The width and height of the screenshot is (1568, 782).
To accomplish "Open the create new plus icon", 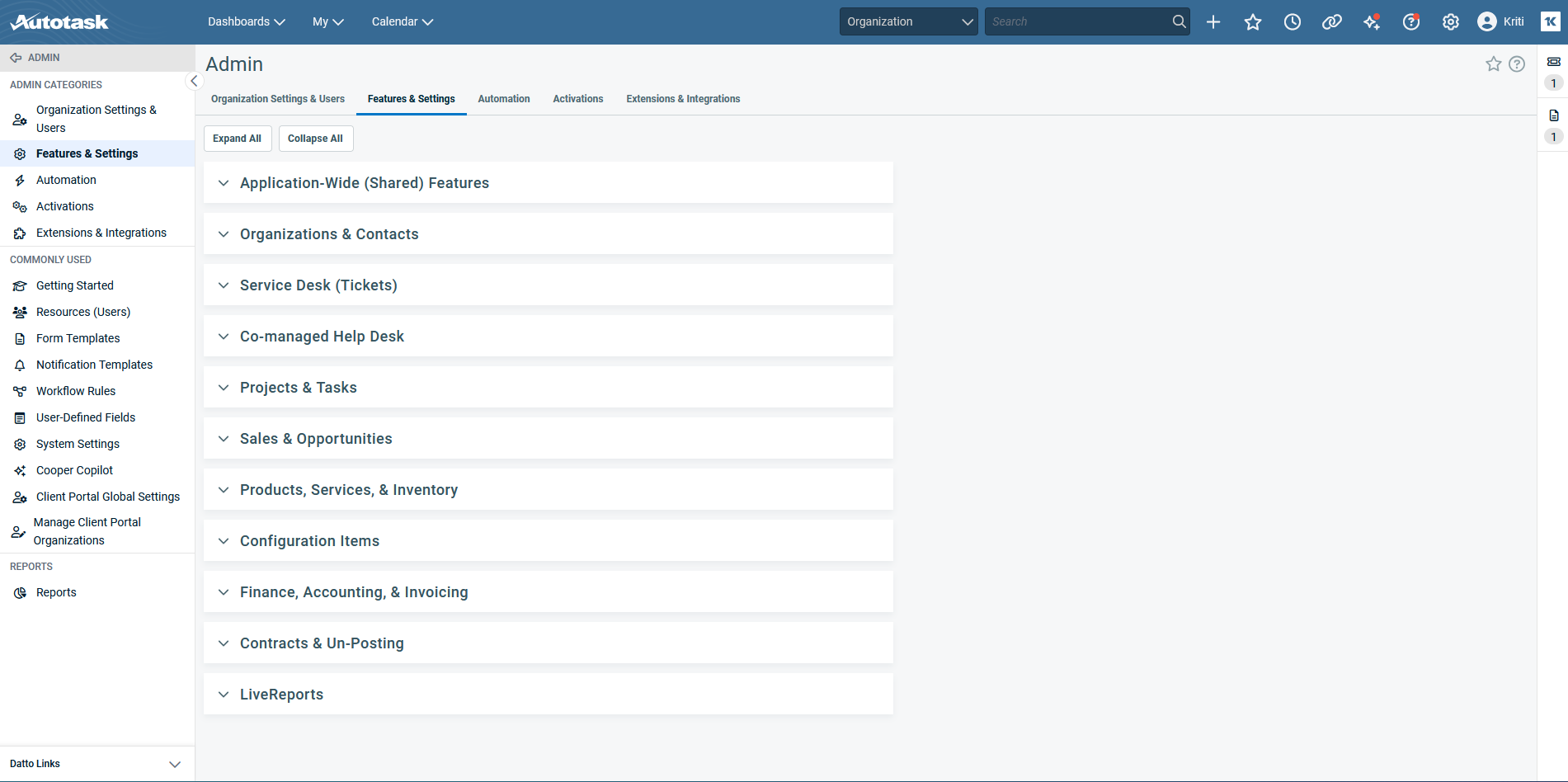I will click(1213, 22).
